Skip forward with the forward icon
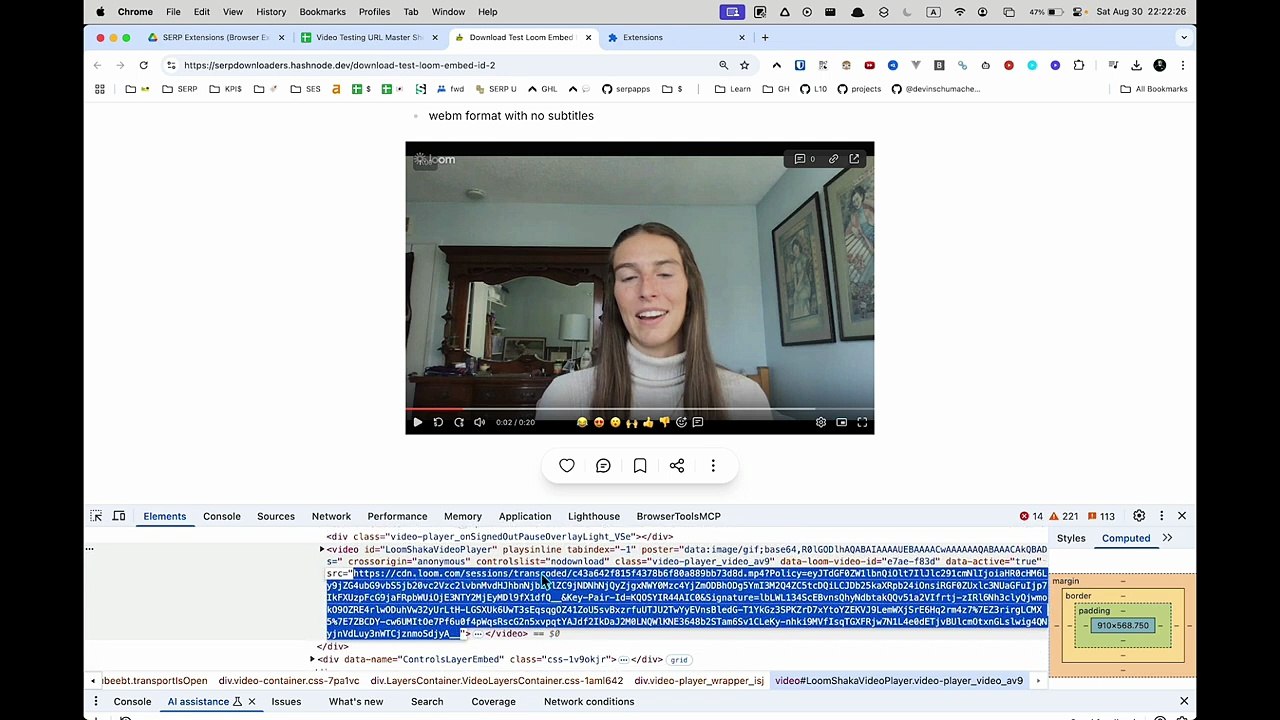Viewport: 1280px width, 720px height. [459, 422]
